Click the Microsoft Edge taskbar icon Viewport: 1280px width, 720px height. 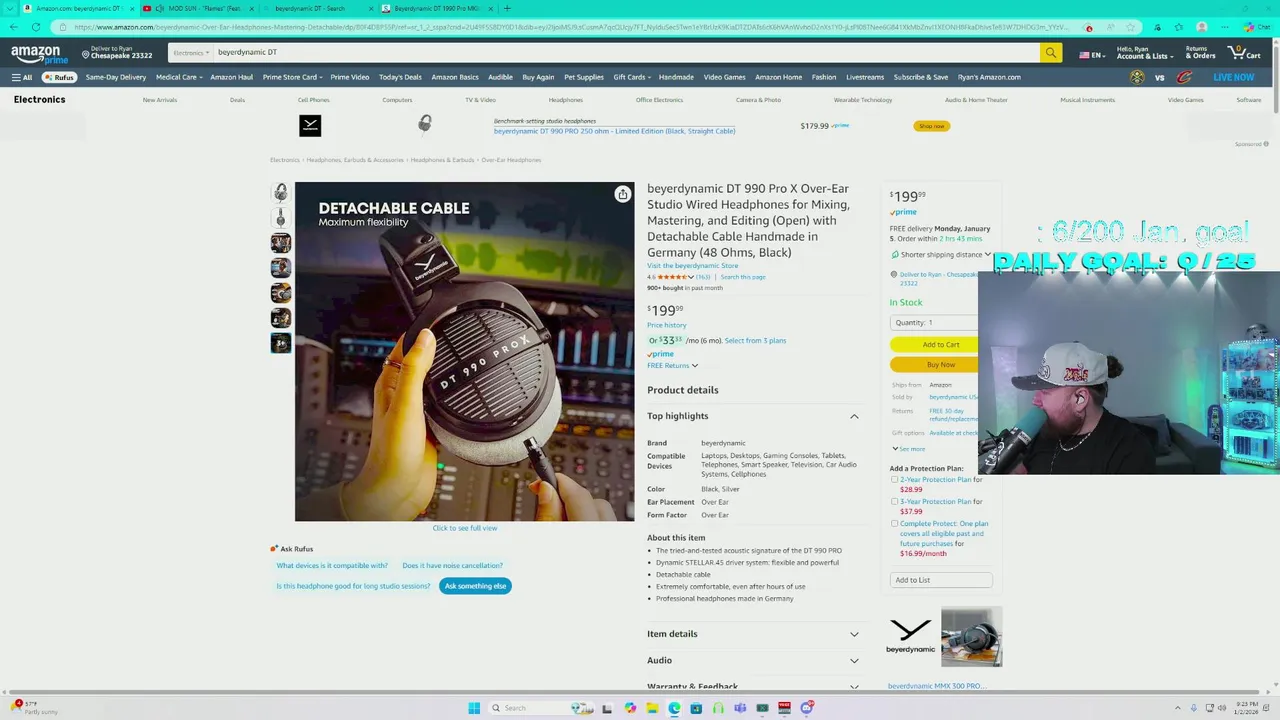674,708
